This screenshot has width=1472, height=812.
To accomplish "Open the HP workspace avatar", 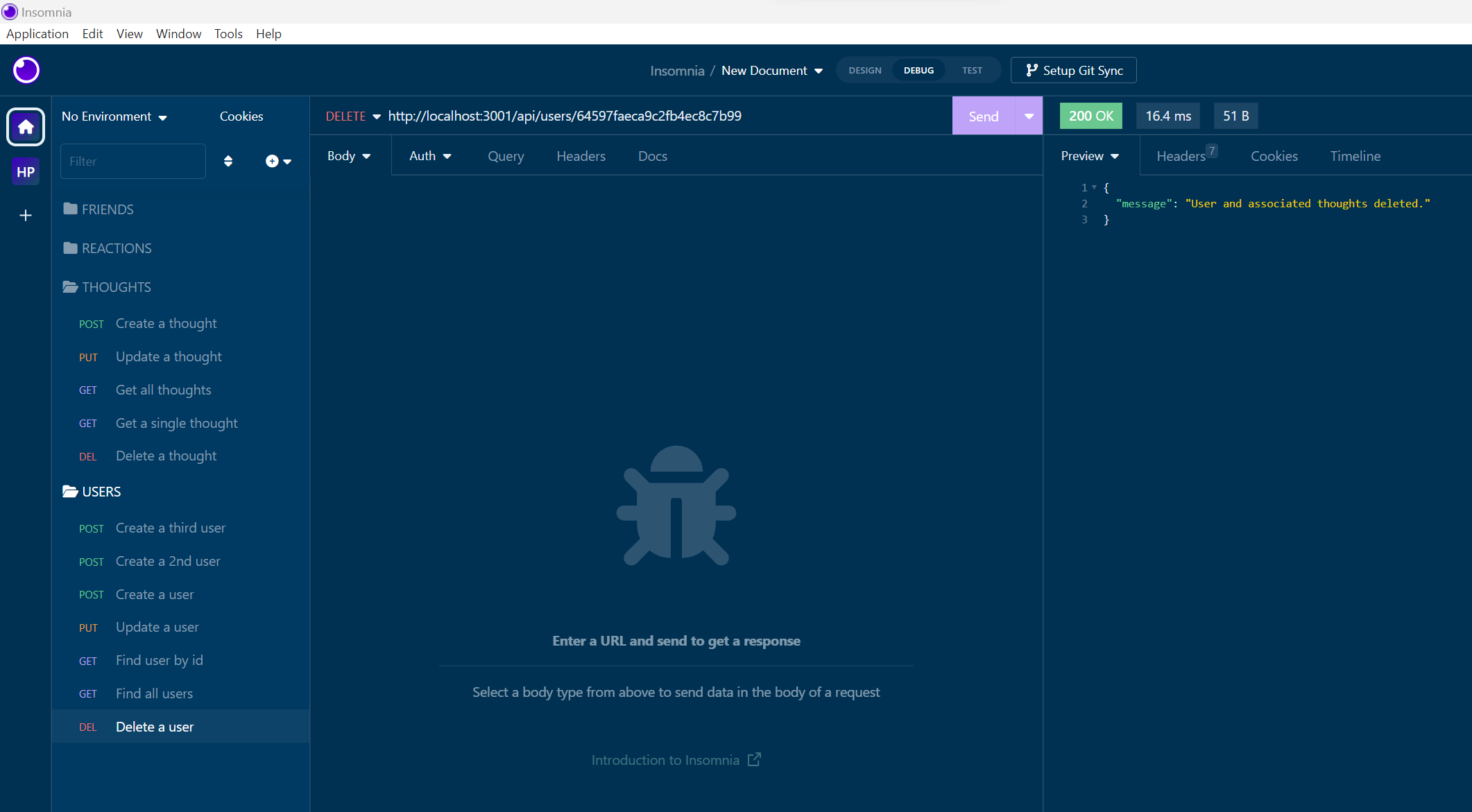I will 25,171.
